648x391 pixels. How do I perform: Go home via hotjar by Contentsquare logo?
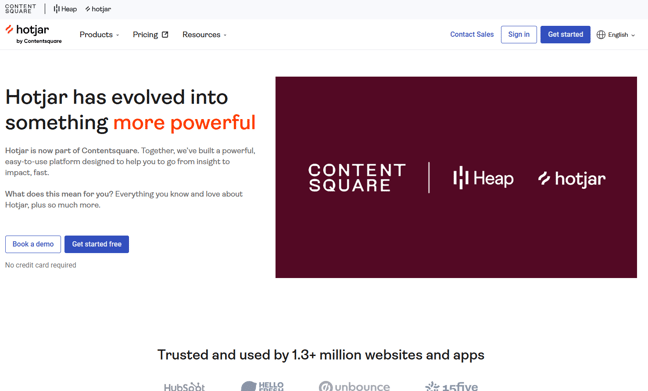pyautogui.click(x=33, y=34)
